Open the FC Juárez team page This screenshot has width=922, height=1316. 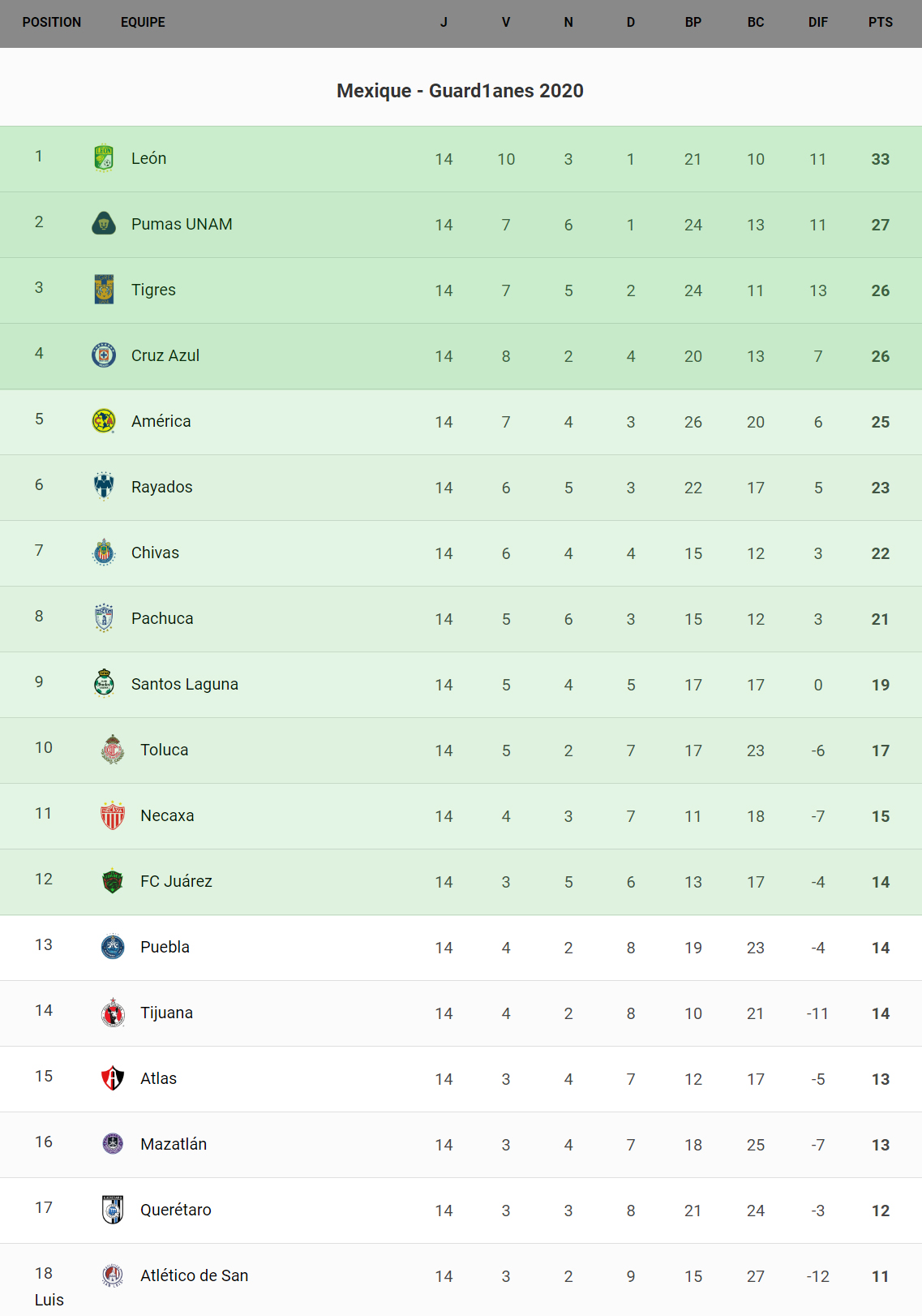tap(176, 881)
